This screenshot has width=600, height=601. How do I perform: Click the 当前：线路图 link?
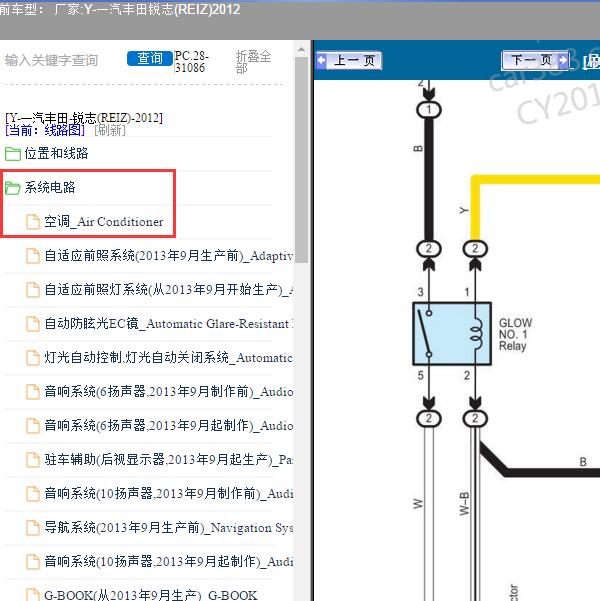point(45,130)
